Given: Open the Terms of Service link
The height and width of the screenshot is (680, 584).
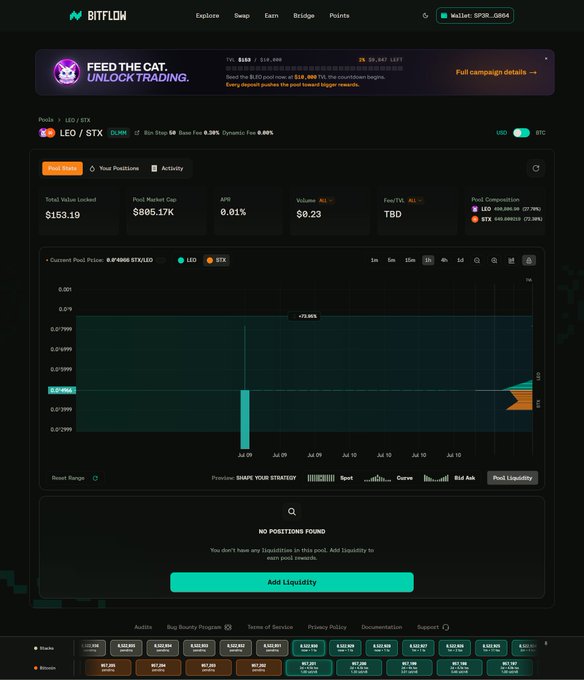Looking at the screenshot, I should point(270,627).
